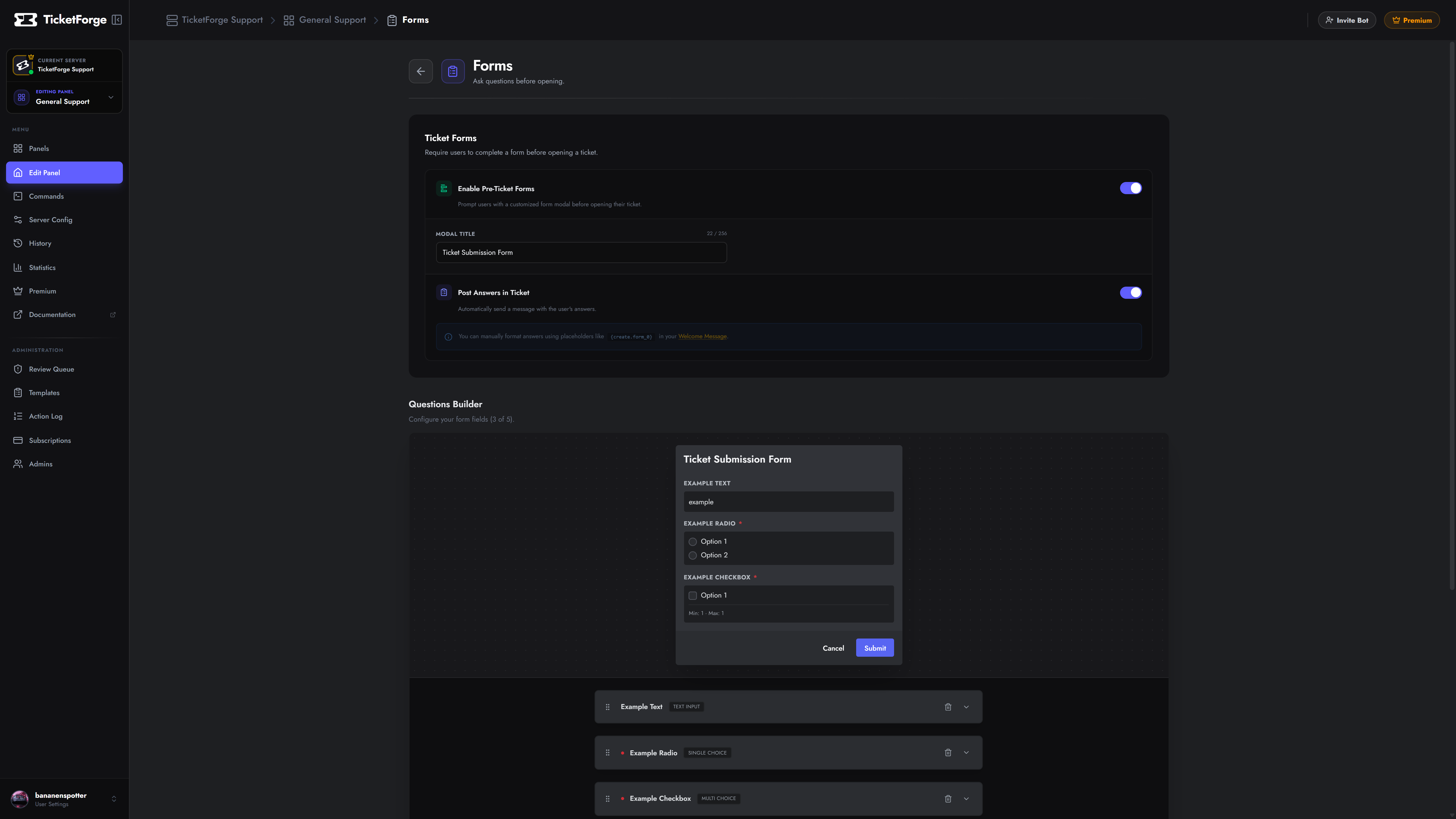The width and height of the screenshot is (1456, 819).
Task: Select Option 2 radio button
Action: pyautogui.click(x=692, y=556)
